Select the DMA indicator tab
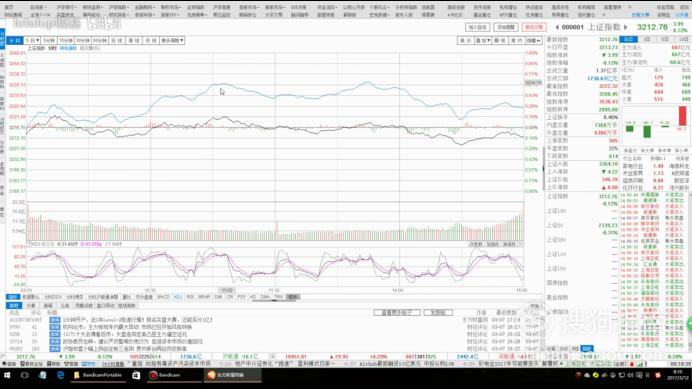 point(265,297)
